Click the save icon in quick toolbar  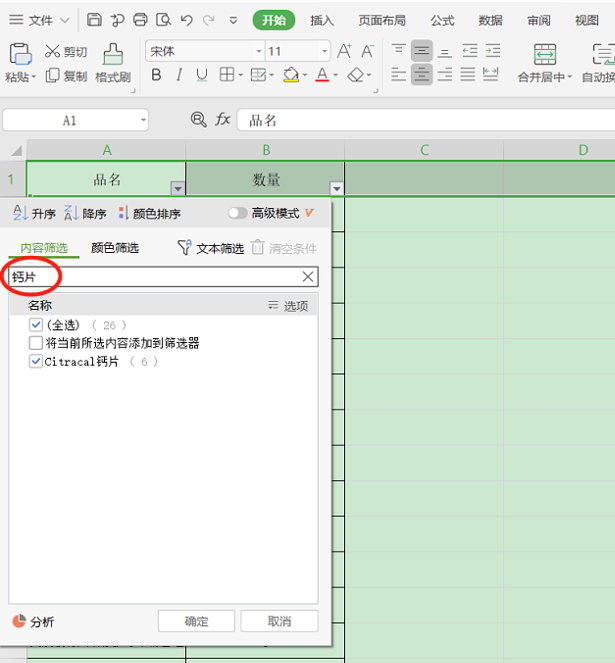tap(94, 20)
